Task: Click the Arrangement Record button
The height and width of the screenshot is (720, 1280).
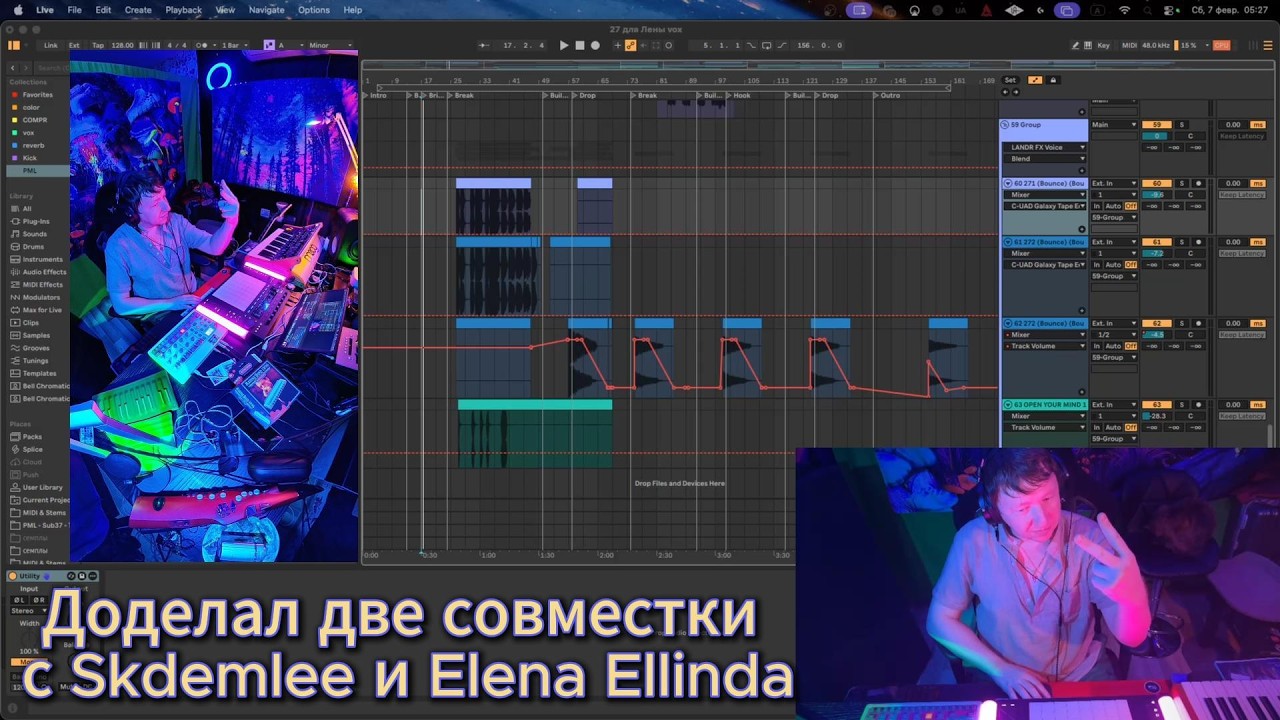Action: [x=595, y=45]
